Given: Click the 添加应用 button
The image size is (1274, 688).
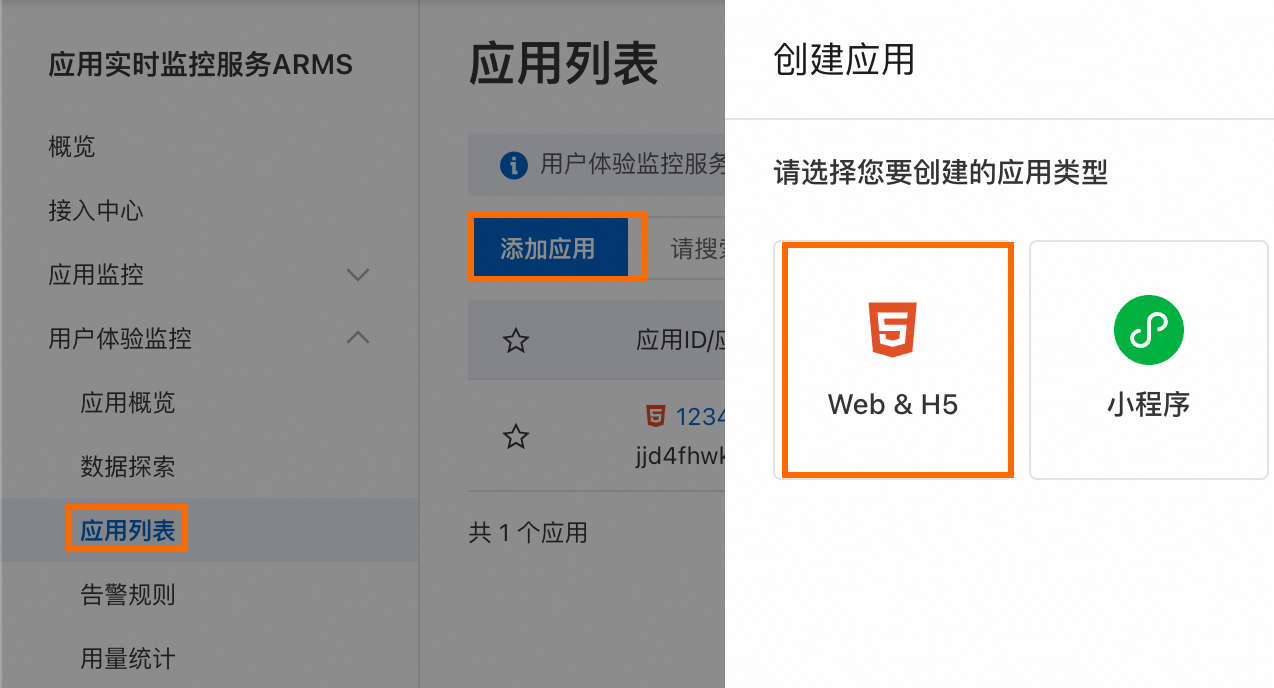Looking at the screenshot, I should (x=548, y=248).
